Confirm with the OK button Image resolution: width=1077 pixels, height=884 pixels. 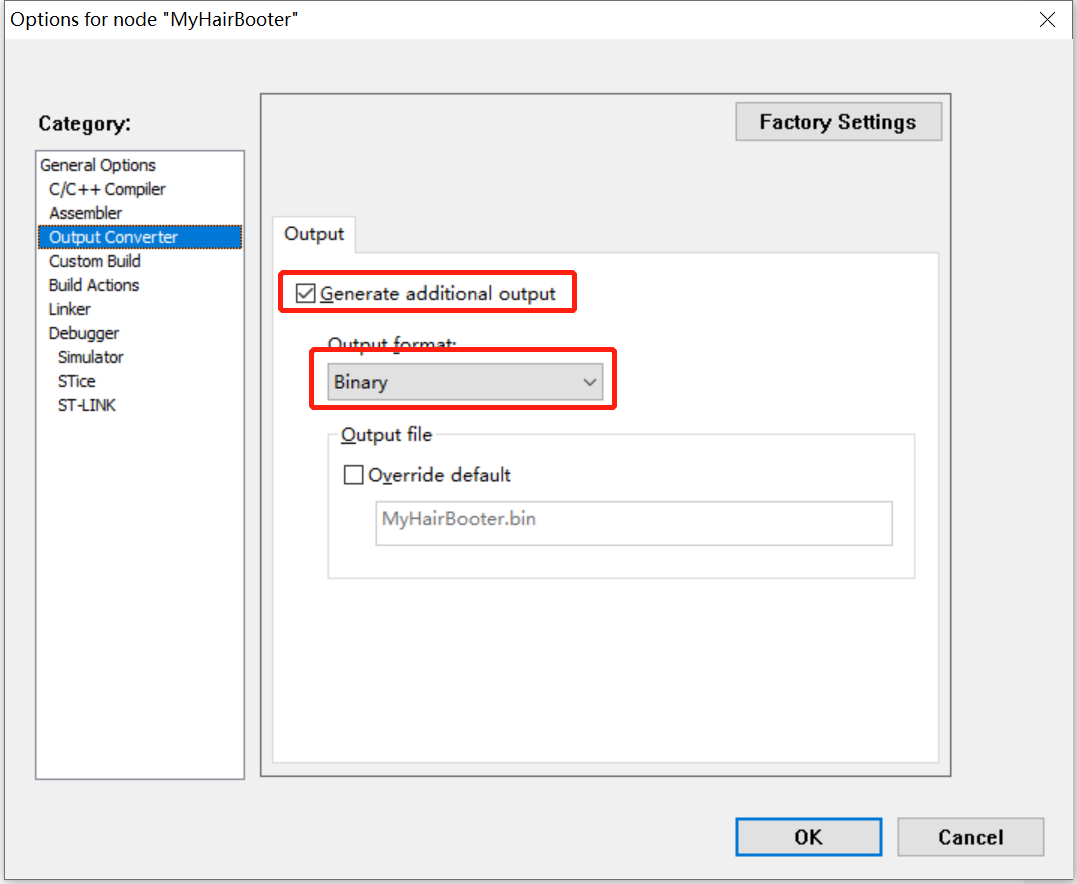pos(808,837)
